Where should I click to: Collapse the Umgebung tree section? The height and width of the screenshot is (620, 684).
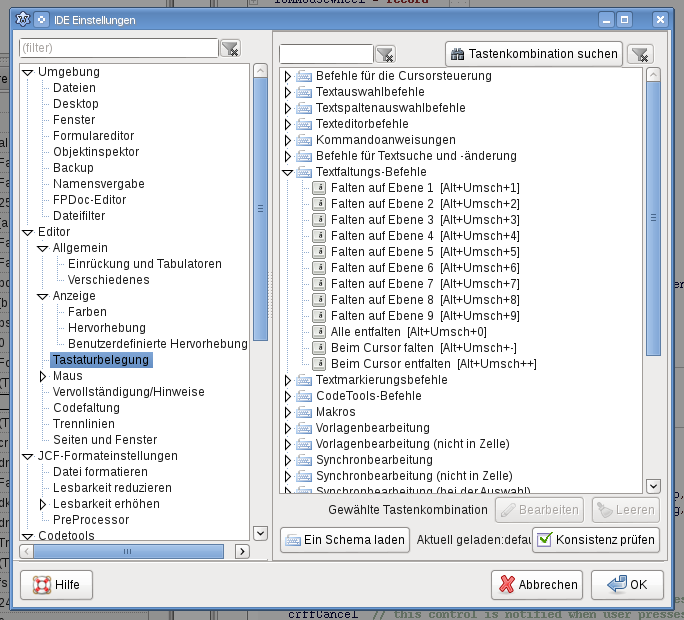(x=28, y=72)
